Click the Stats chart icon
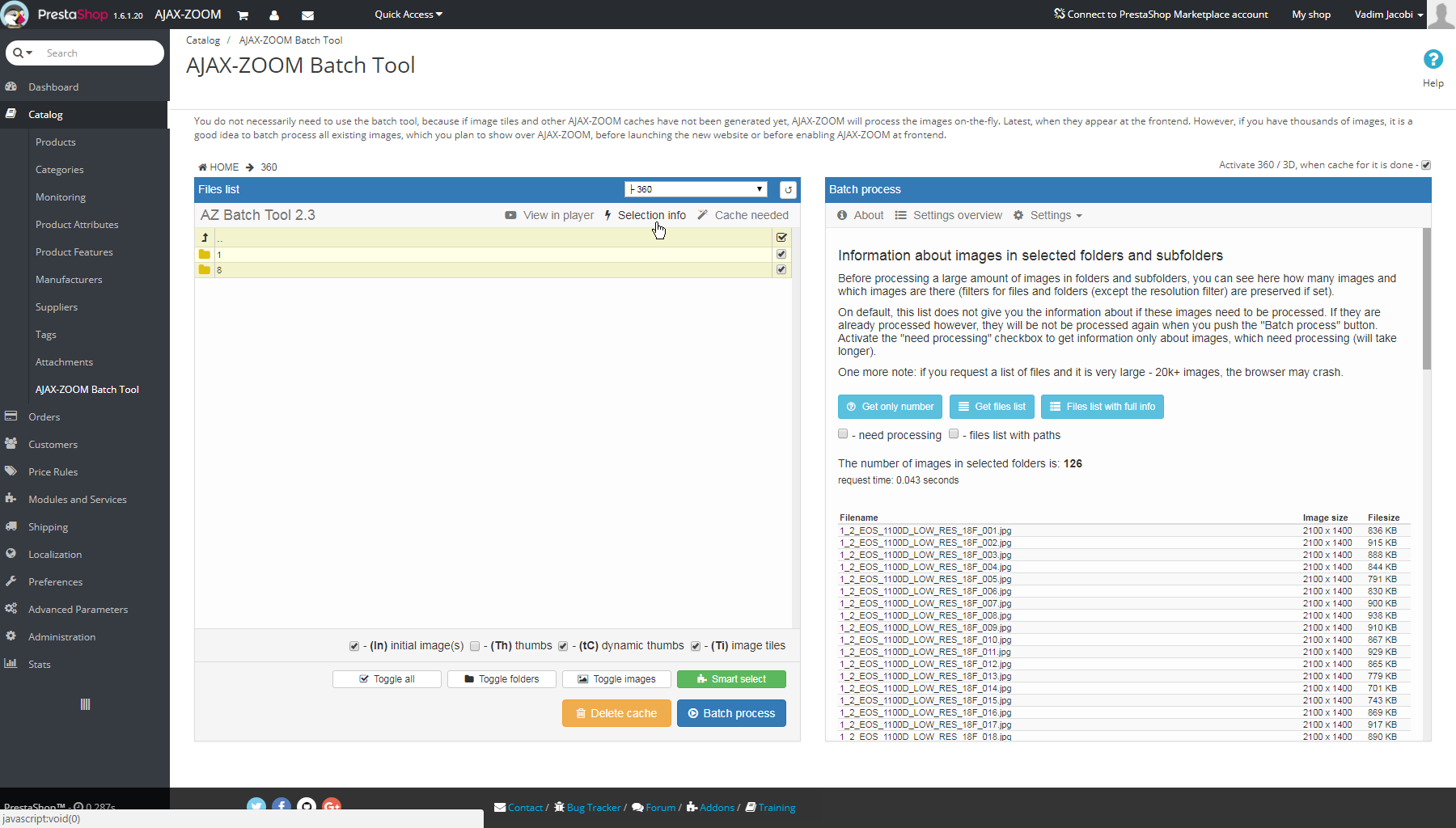 pos(11,664)
